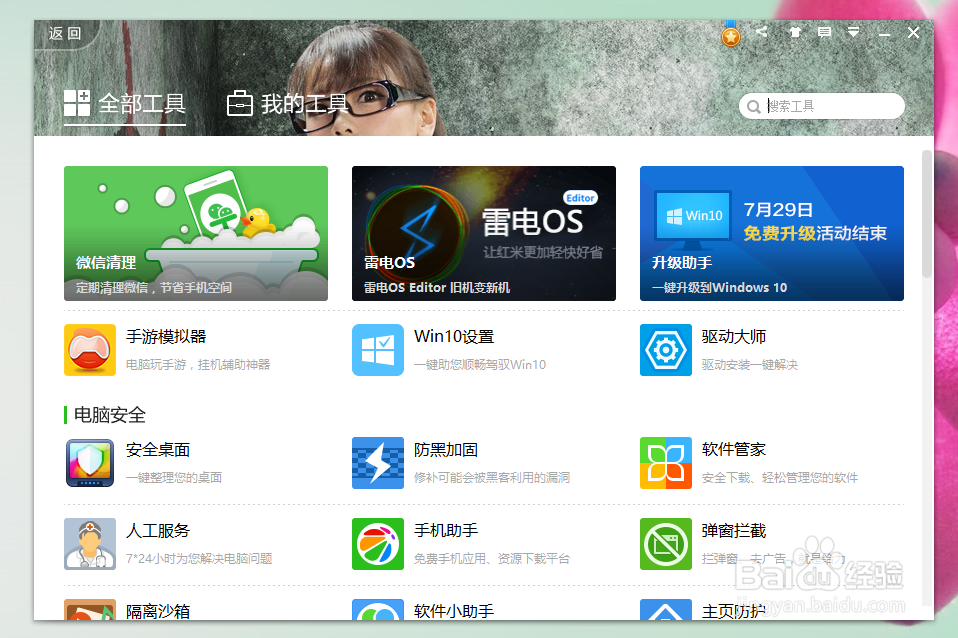
Task: Open 人工服务 doctor icon
Action: [90, 544]
